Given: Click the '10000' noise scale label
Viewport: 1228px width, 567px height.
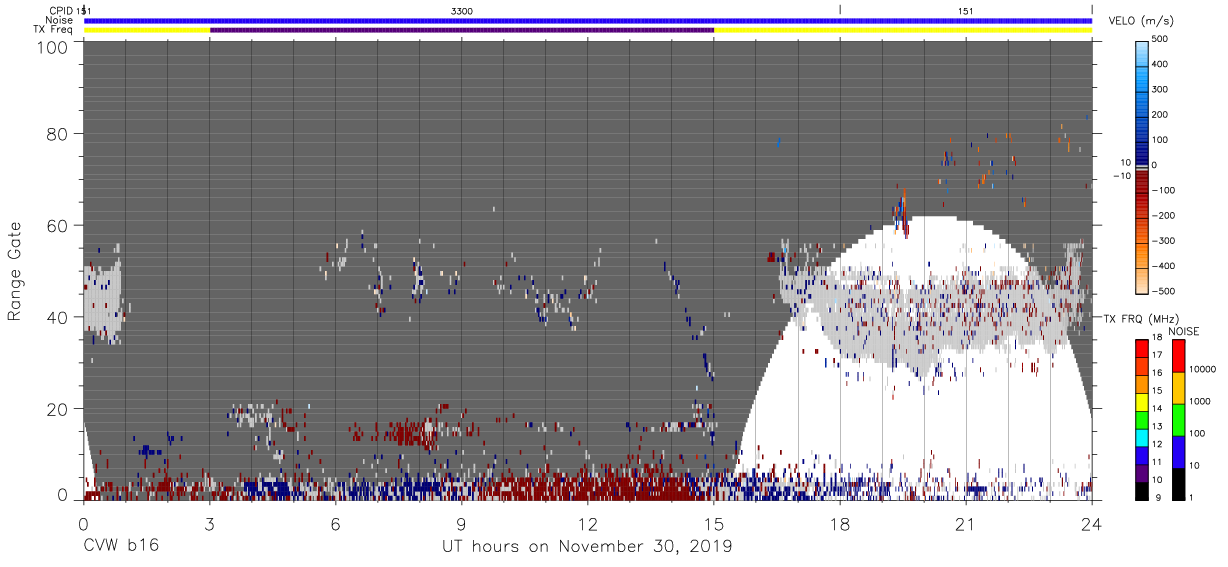Looking at the screenshot, I should coord(1205,369).
